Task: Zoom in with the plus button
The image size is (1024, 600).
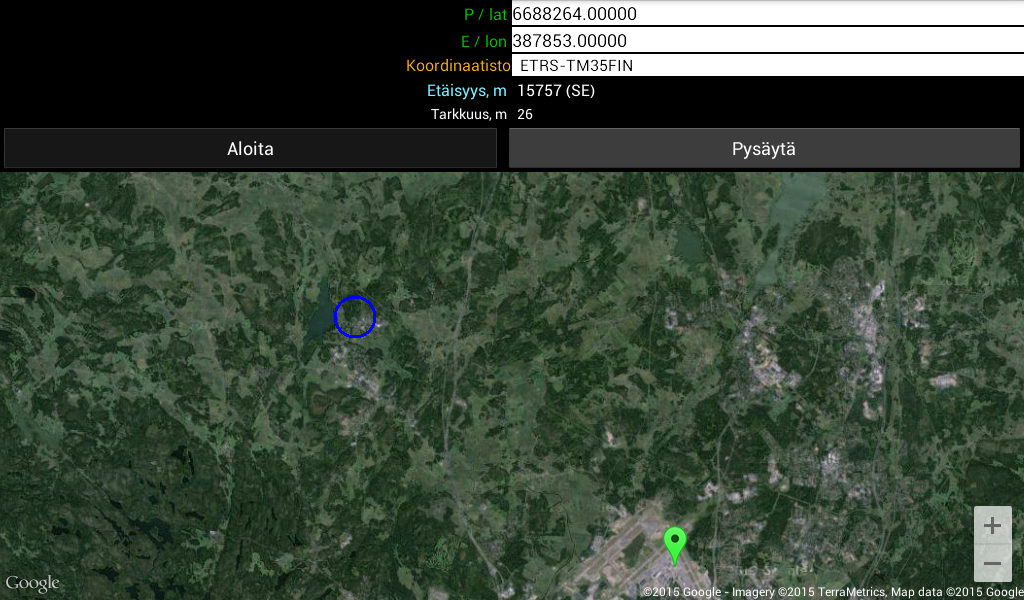Action: click(x=993, y=526)
